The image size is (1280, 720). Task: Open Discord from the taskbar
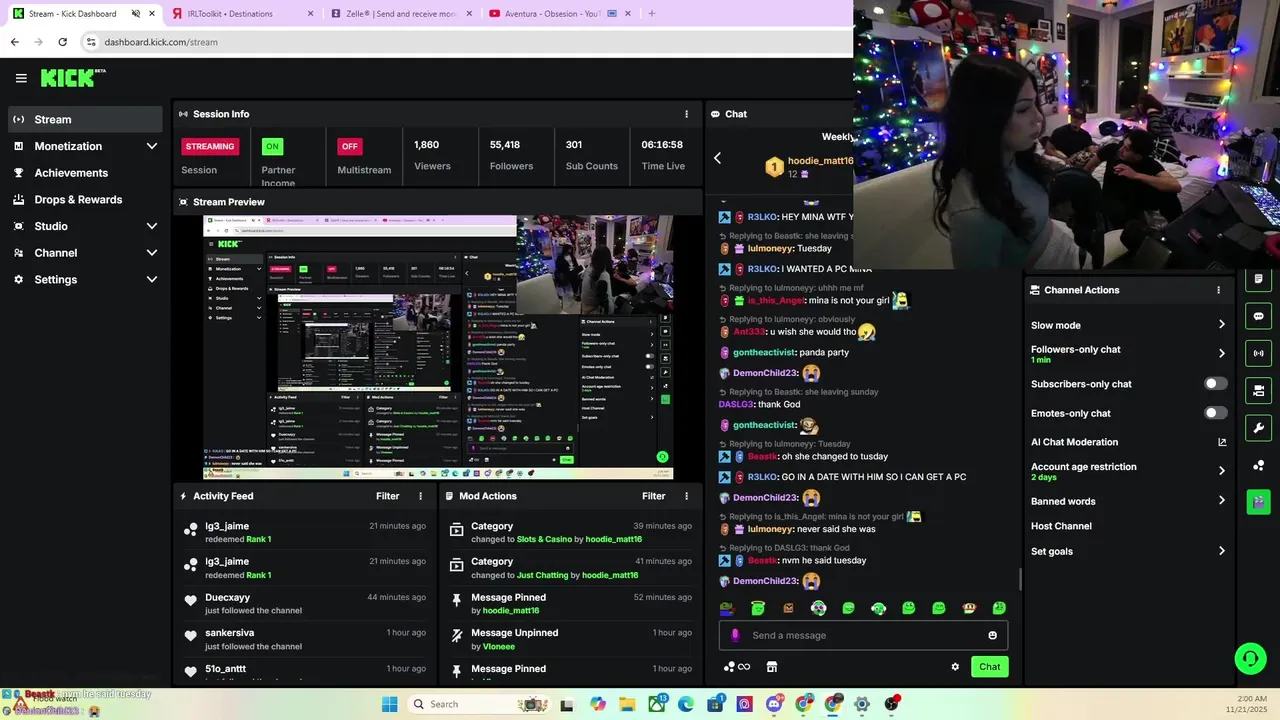coord(774,704)
